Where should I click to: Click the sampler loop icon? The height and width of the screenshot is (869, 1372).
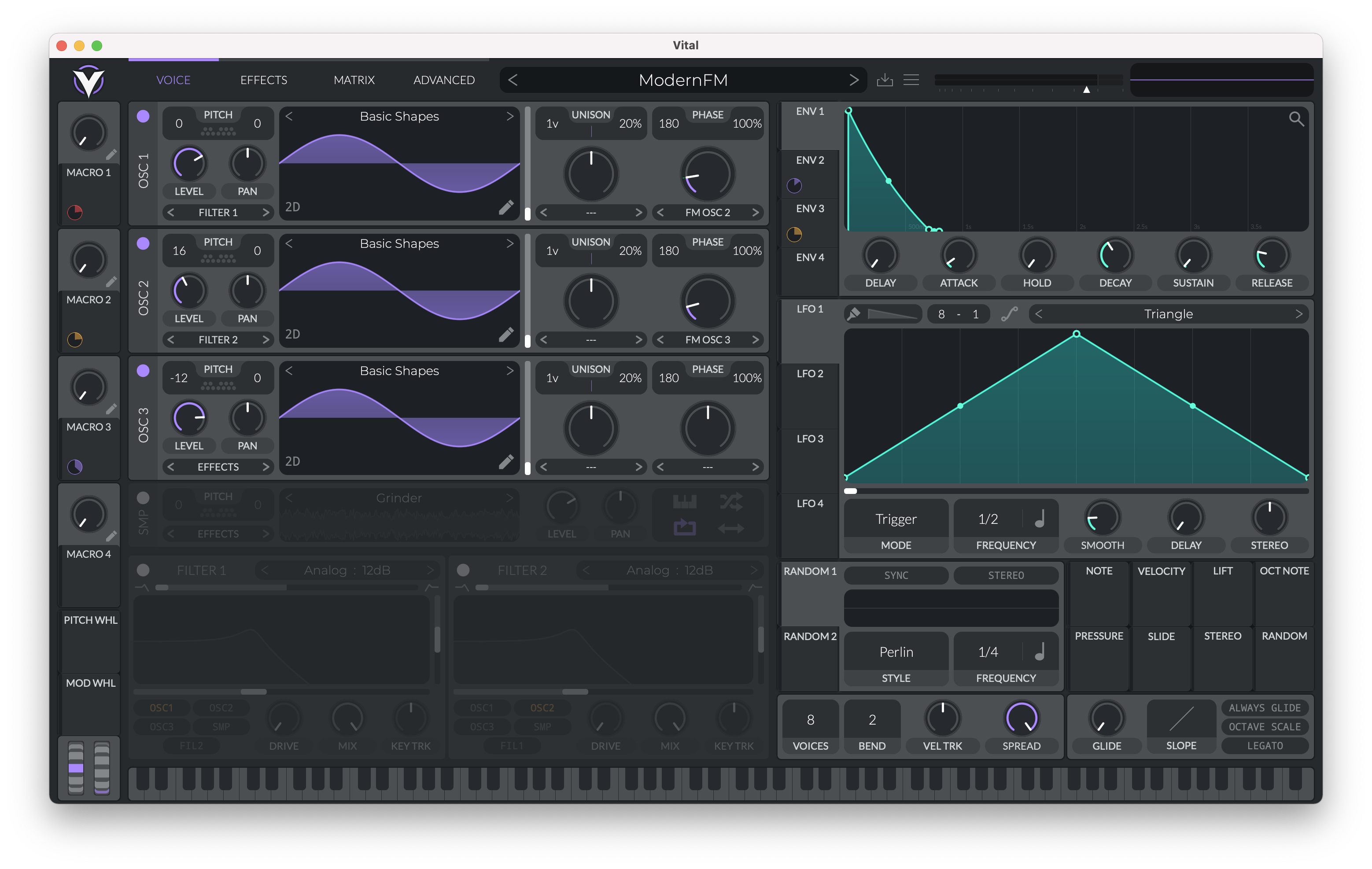pos(684,528)
